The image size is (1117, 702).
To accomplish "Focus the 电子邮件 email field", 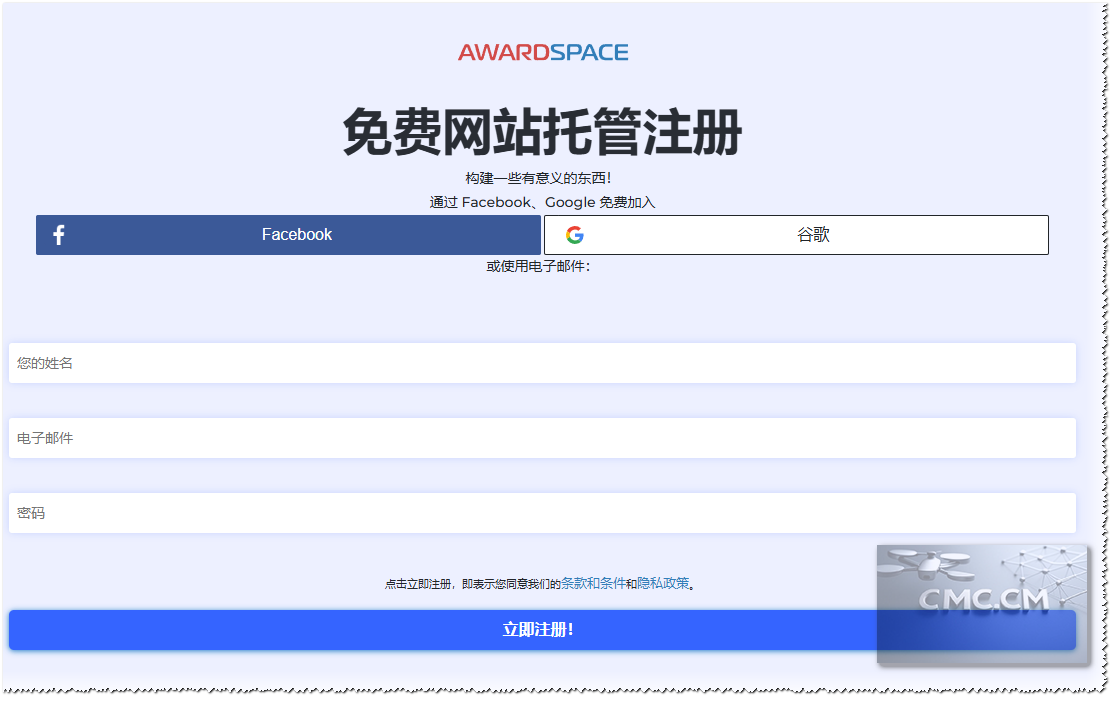I will click(x=542, y=438).
